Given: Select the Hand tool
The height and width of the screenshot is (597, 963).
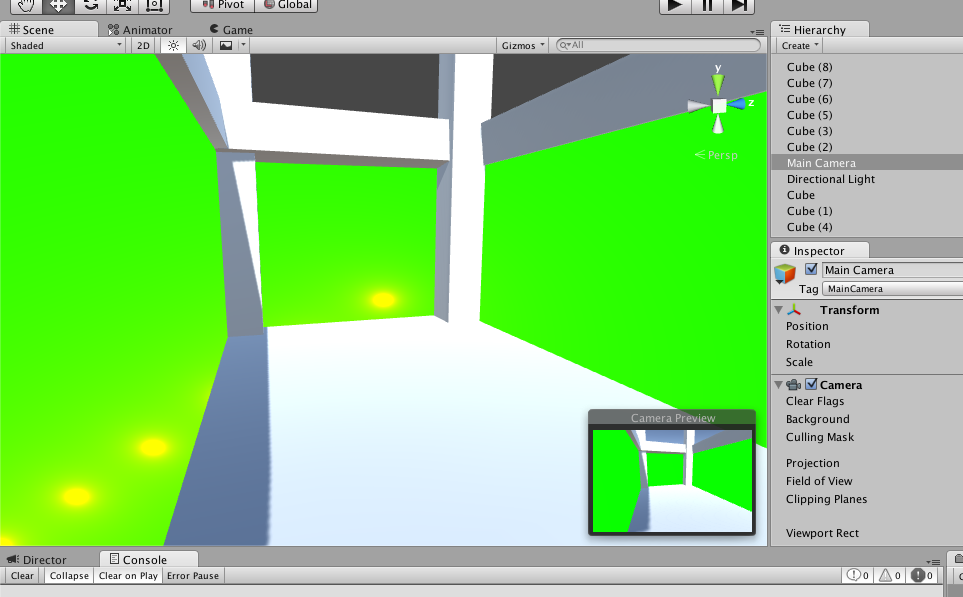Looking at the screenshot, I should click(26, 6).
